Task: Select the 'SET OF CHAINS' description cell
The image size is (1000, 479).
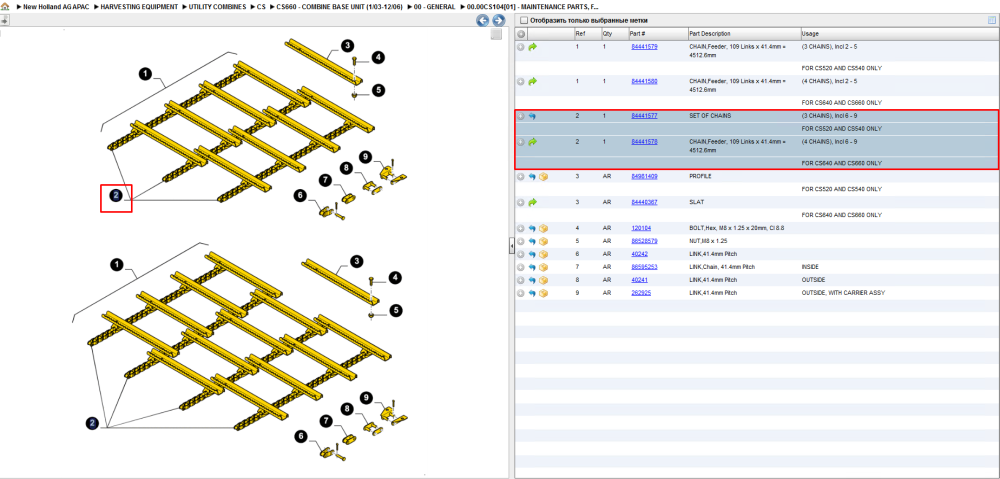Action: 710,116
